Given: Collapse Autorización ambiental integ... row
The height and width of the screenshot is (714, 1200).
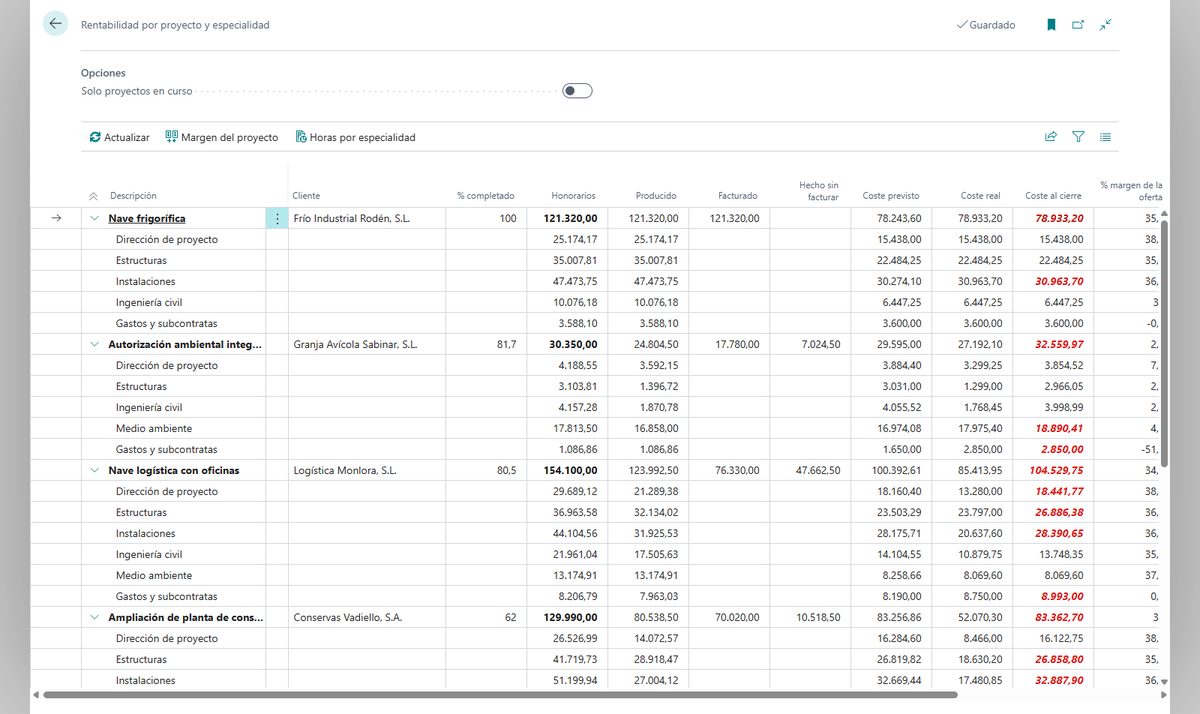Looking at the screenshot, I should click(x=94, y=344).
